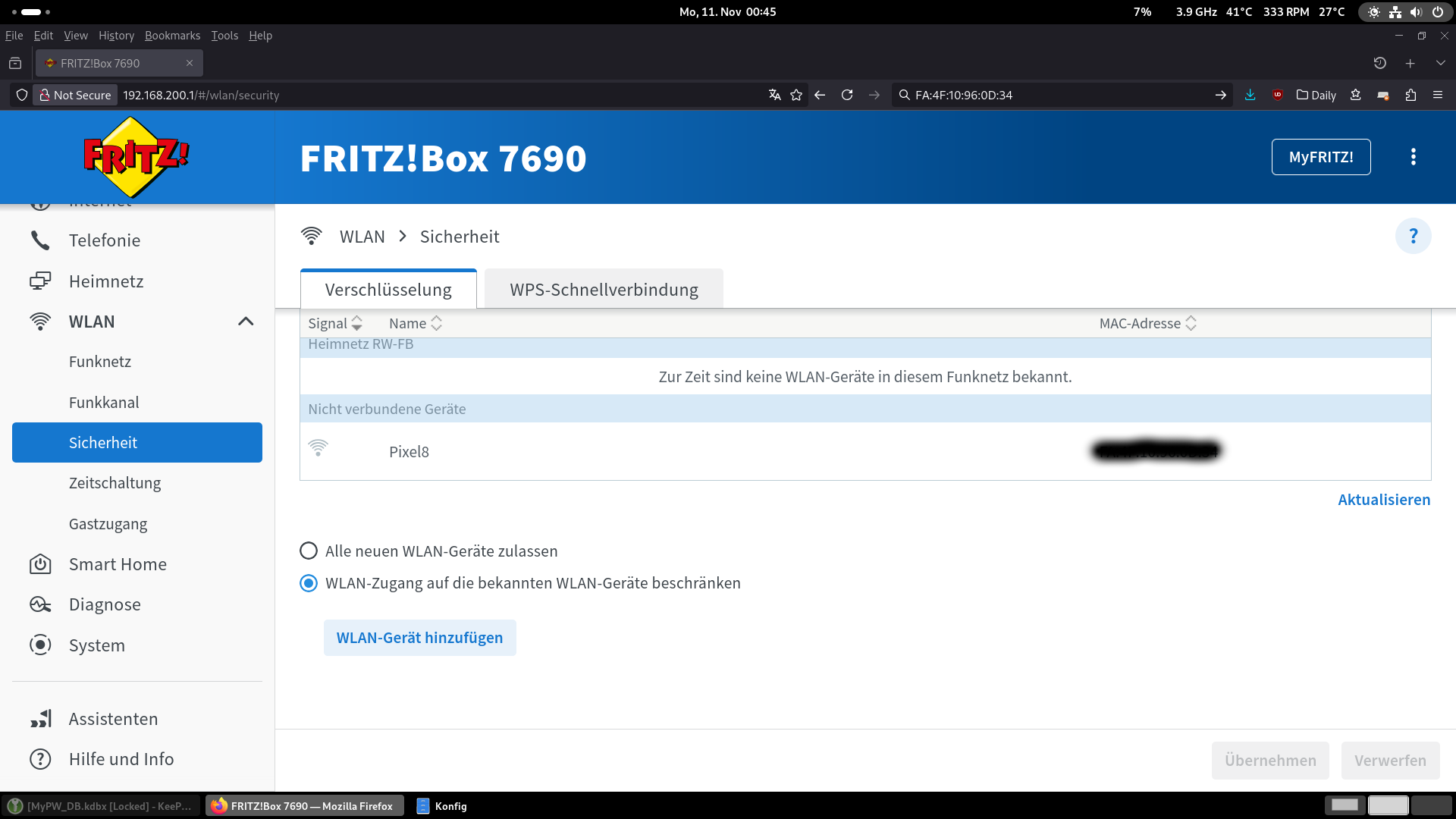Open the System menu

(97, 645)
